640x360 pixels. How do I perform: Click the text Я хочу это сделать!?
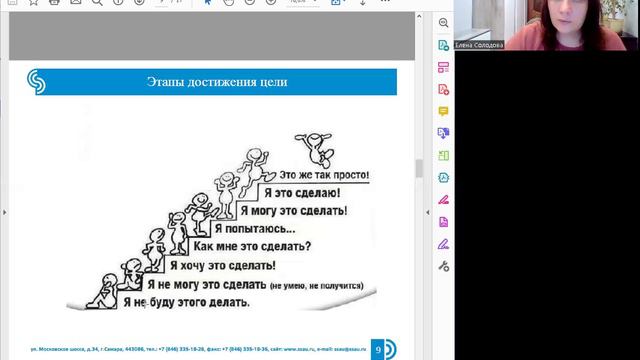[x=223, y=265]
